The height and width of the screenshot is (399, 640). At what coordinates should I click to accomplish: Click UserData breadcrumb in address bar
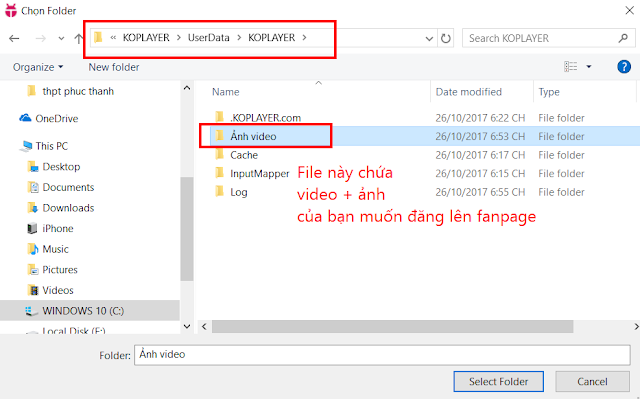[x=209, y=38]
